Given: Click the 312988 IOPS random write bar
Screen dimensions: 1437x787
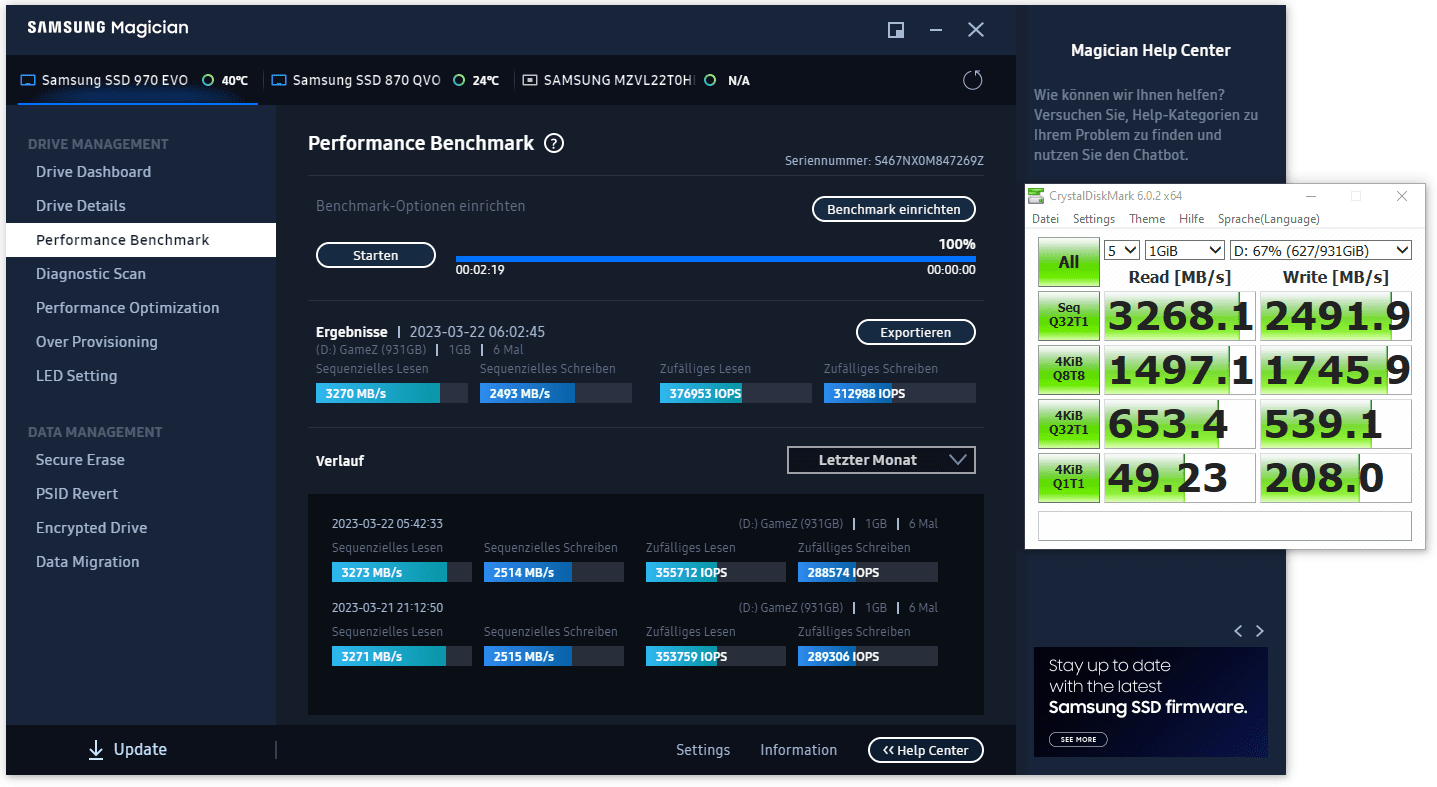Looking at the screenshot, I should pyautogui.click(x=900, y=394).
